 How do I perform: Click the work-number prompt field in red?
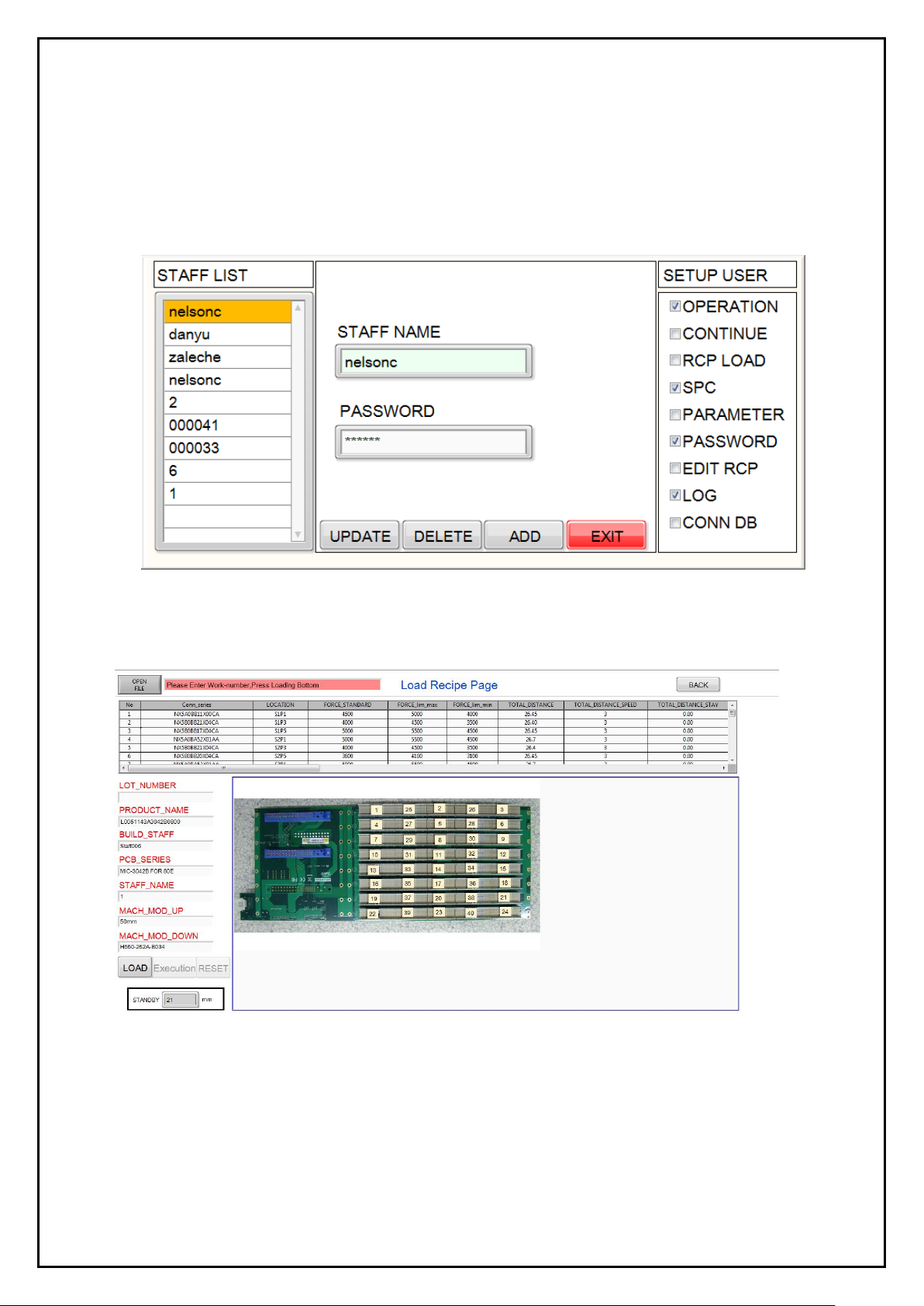272,685
